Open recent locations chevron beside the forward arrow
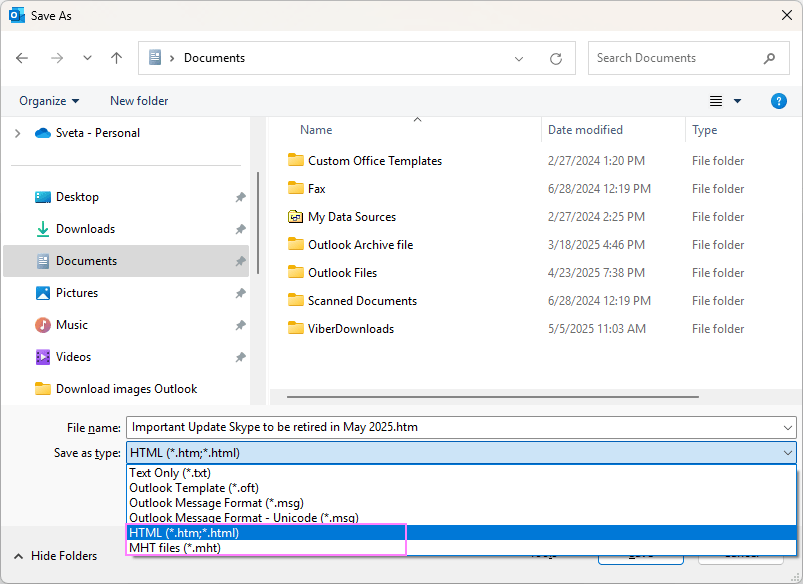The image size is (803, 584). (x=88, y=58)
